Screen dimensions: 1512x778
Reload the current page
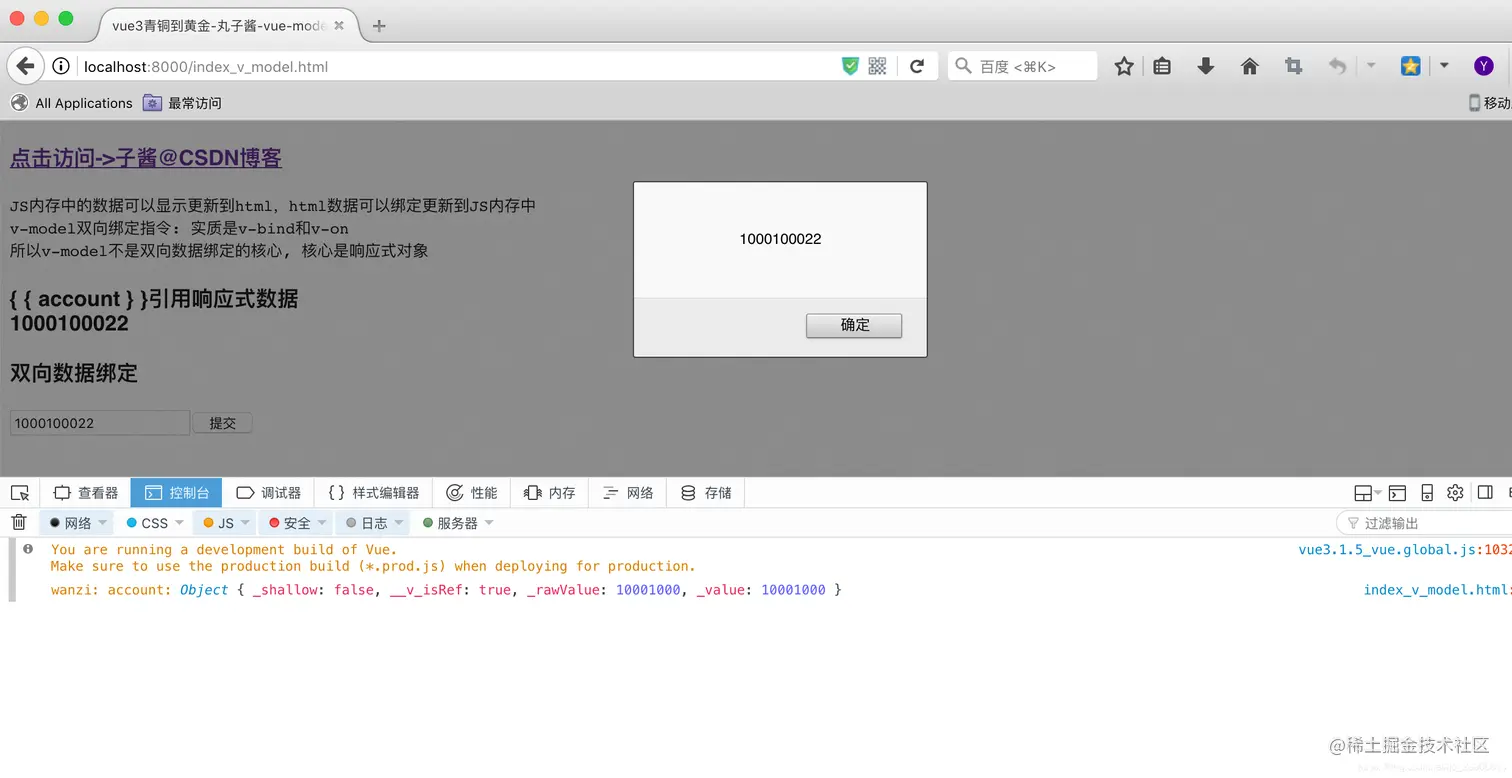tap(917, 66)
